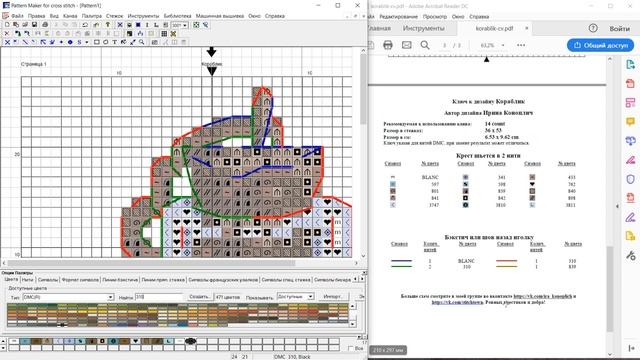Click the 'Создать...' button
This screenshot has width=640, height=360.
199,297
